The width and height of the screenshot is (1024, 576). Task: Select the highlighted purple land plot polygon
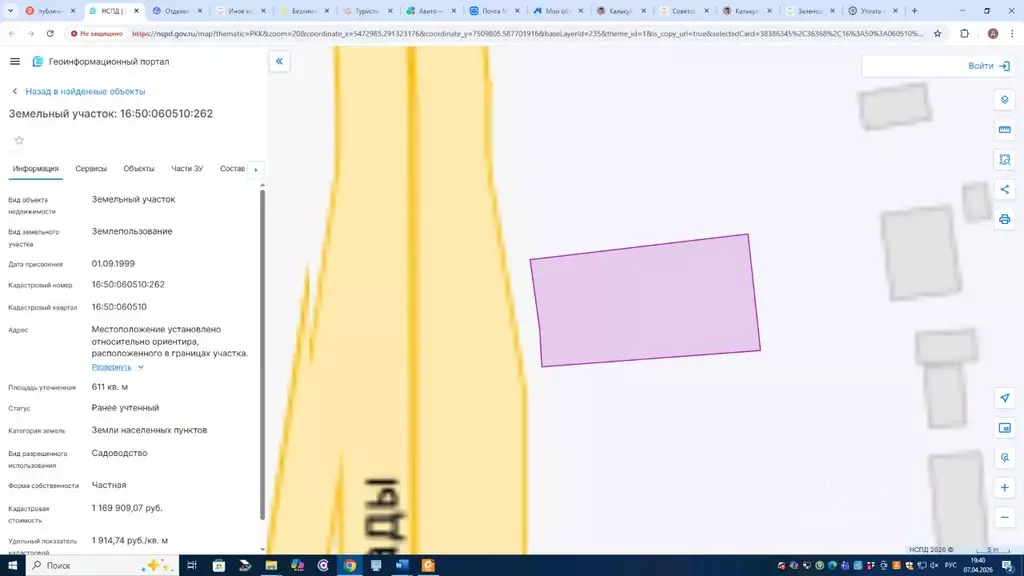[x=645, y=300]
